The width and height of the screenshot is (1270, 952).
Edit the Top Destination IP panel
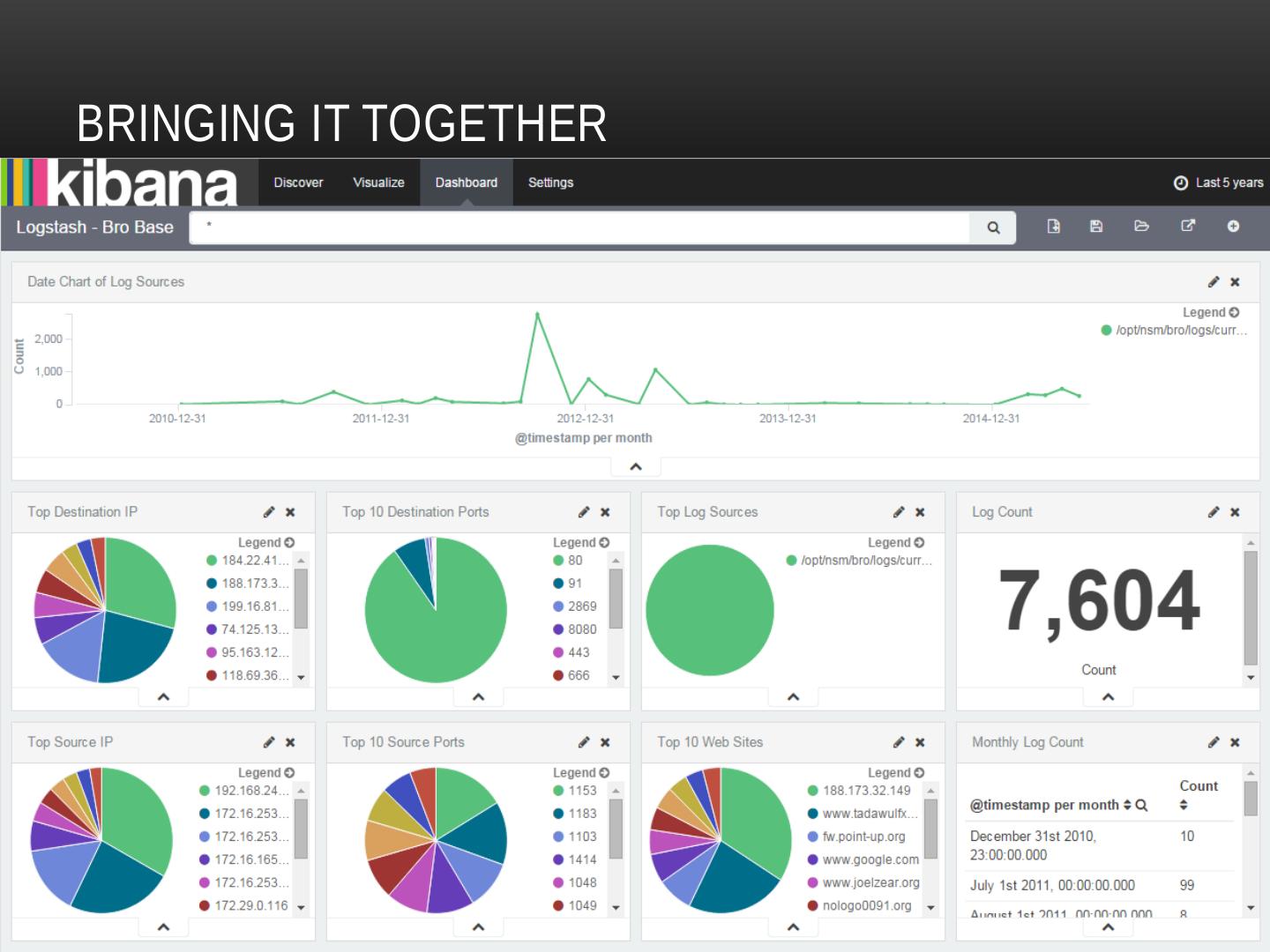[x=269, y=512]
